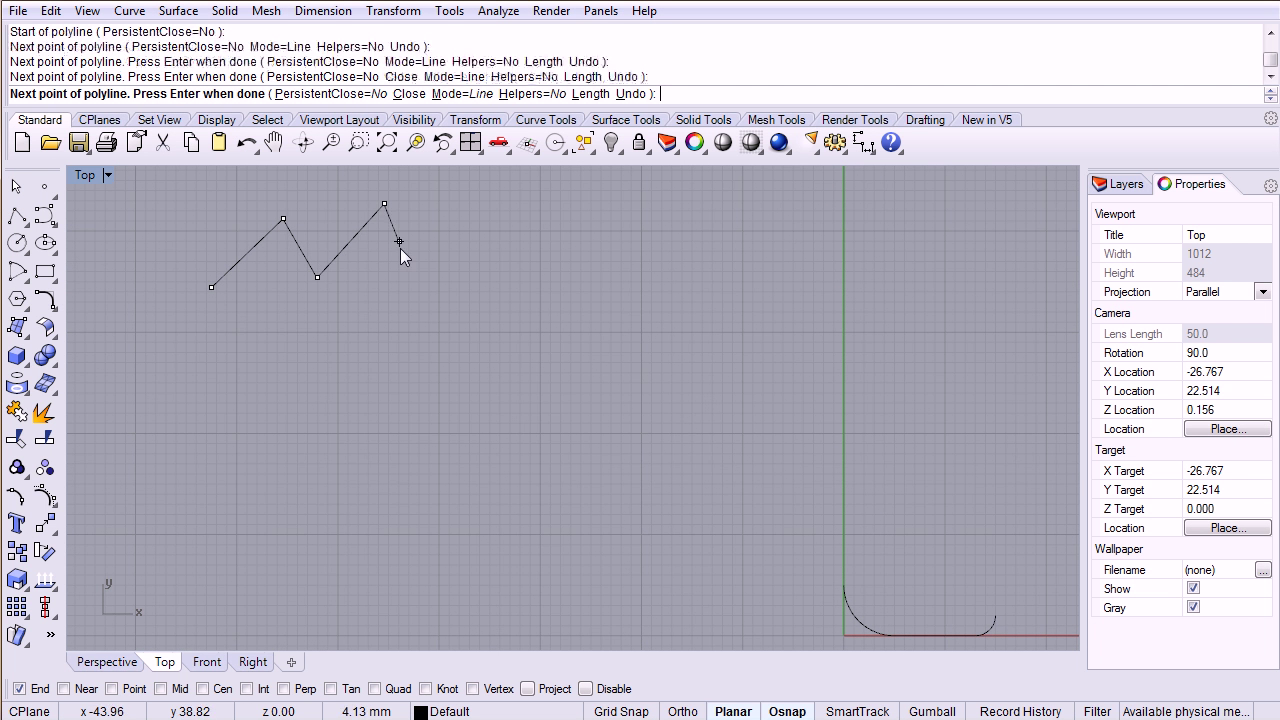The height and width of the screenshot is (720, 1280).
Task: Click the target Location Place button
Action: click(x=1228, y=528)
